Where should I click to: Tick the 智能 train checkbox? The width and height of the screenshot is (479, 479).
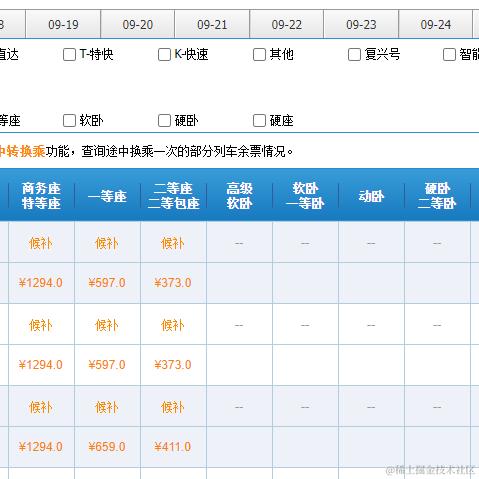coord(449,55)
